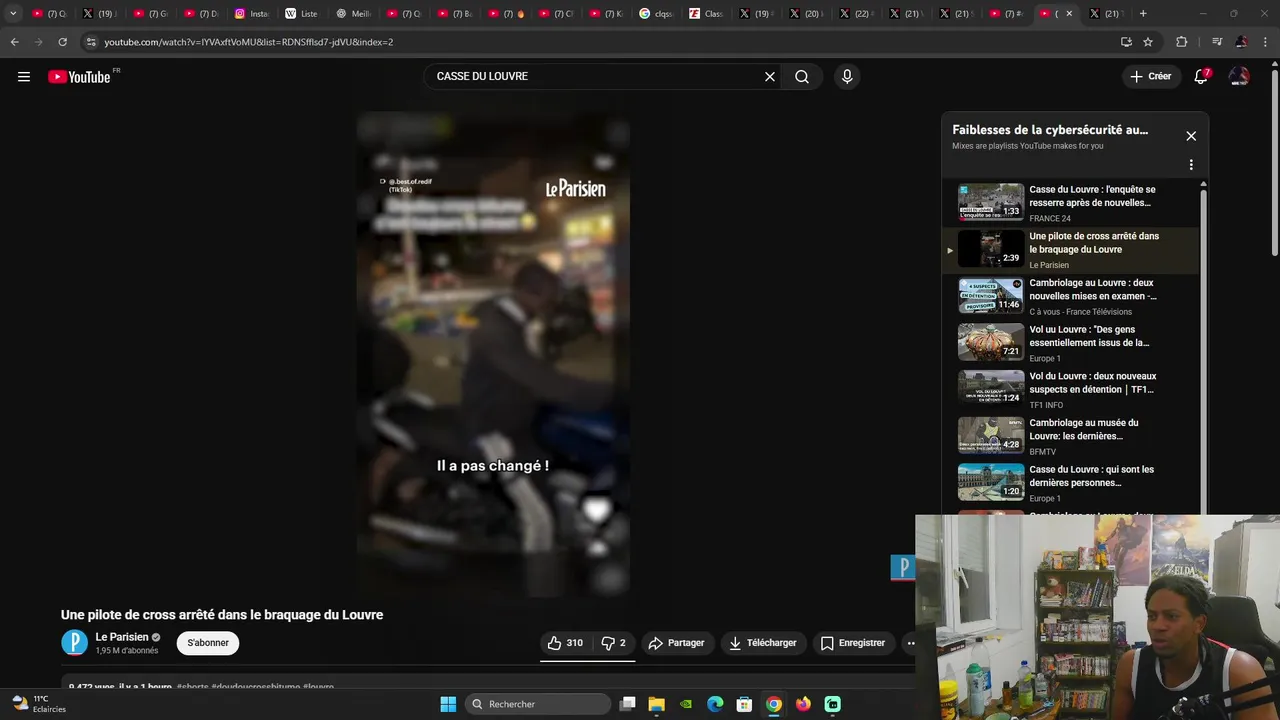
Task: Switch to the Instagram browser tab
Action: point(252,14)
